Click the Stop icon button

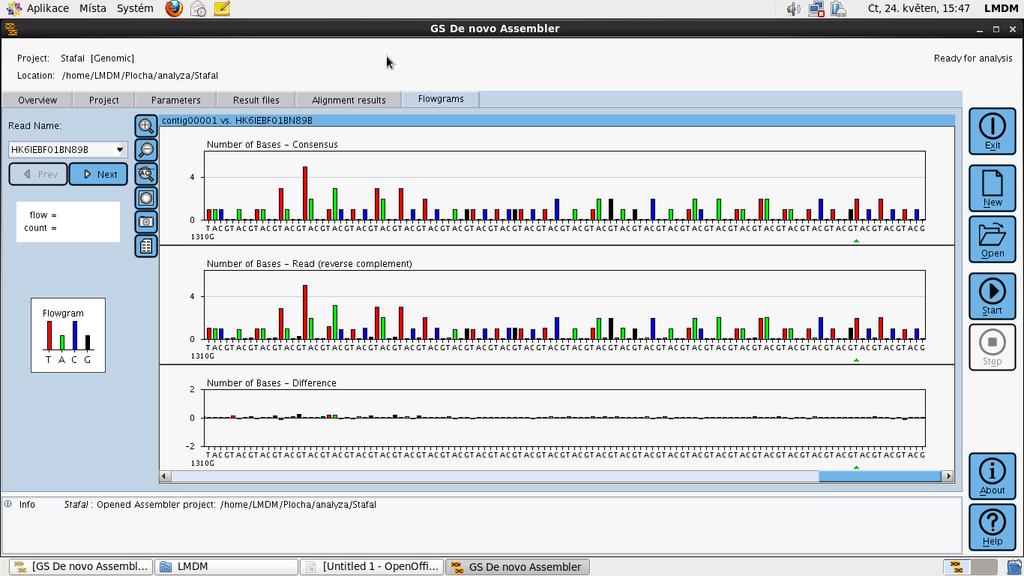point(992,347)
